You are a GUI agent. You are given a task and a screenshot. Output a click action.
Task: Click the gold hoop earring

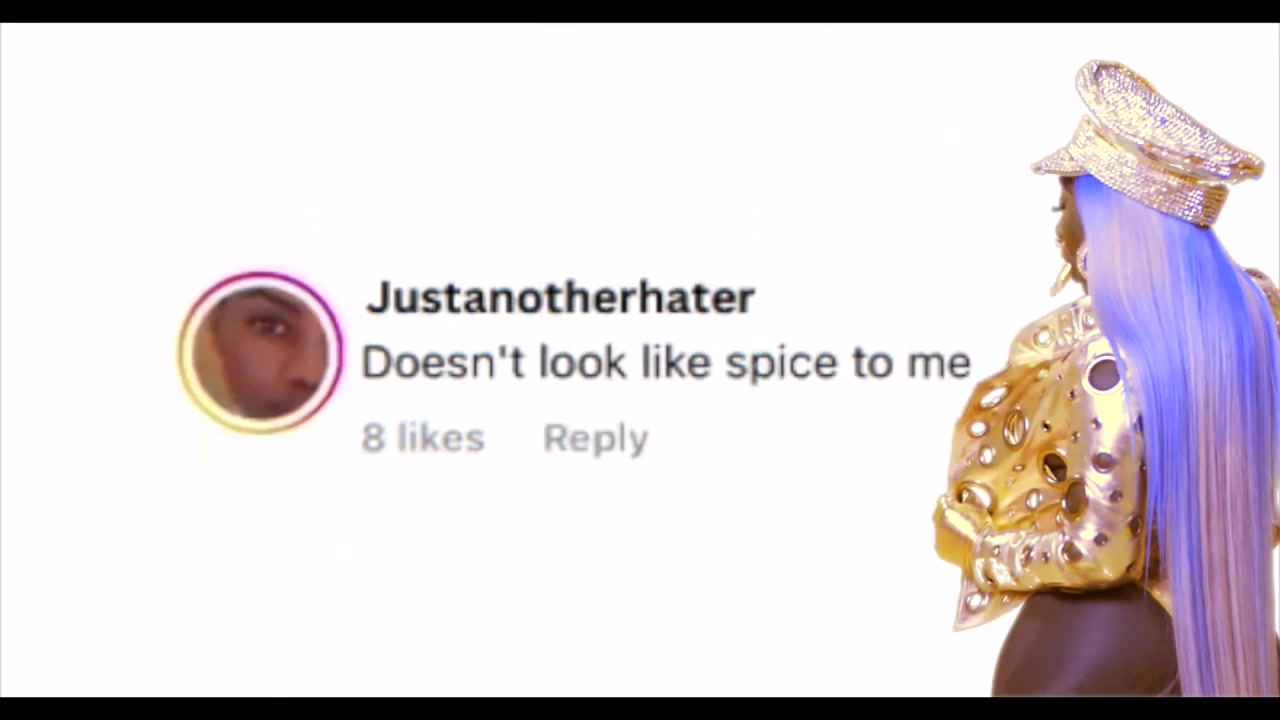pyautogui.click(x=1062, y=276)
